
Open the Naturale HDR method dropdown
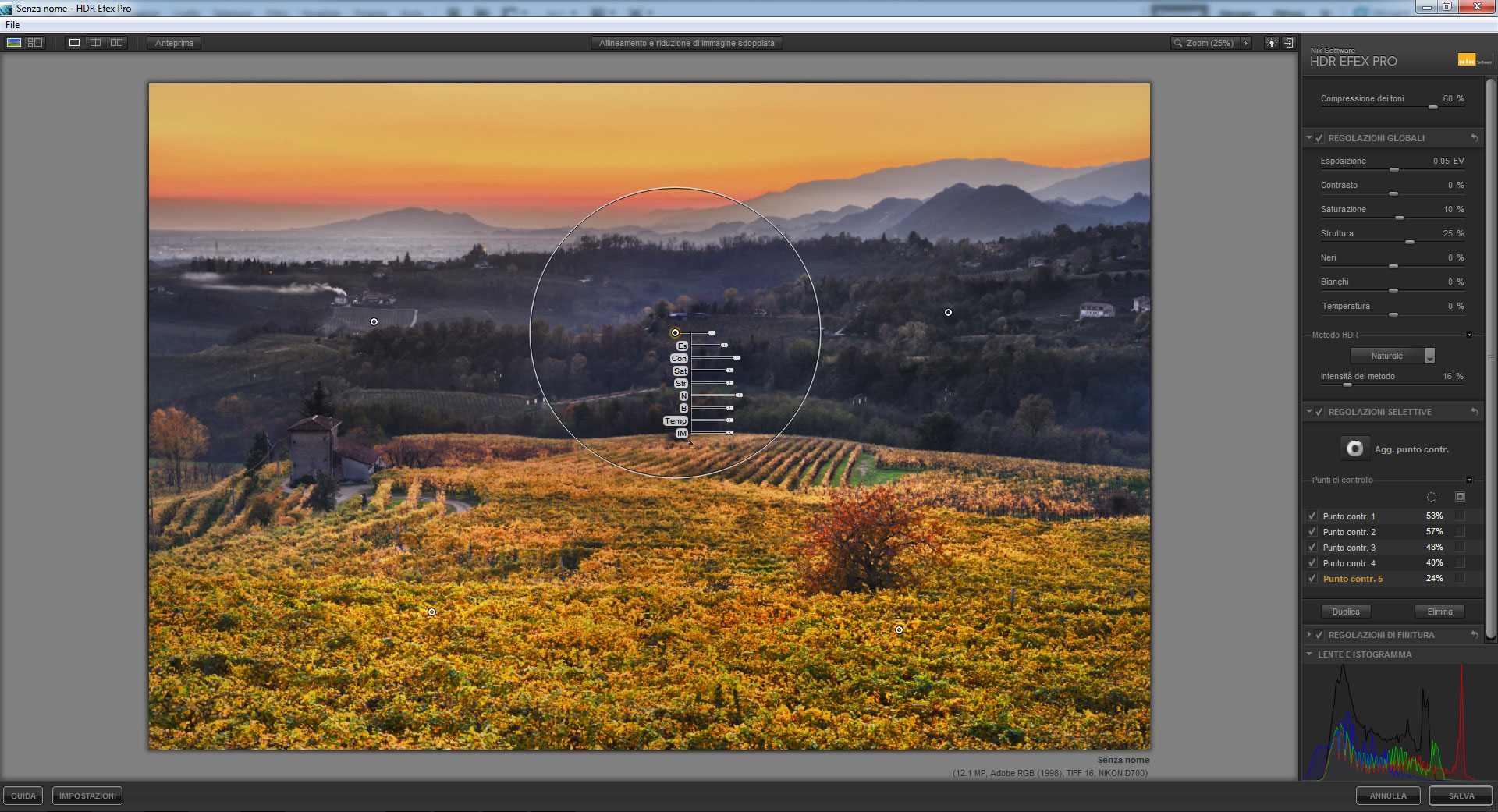tap(1393, 356)
